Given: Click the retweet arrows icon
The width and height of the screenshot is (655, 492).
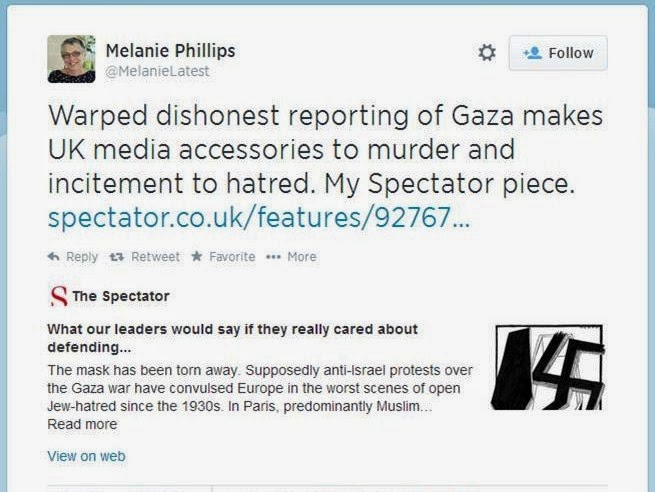Looking at the screenshot, I should [117, 257].
